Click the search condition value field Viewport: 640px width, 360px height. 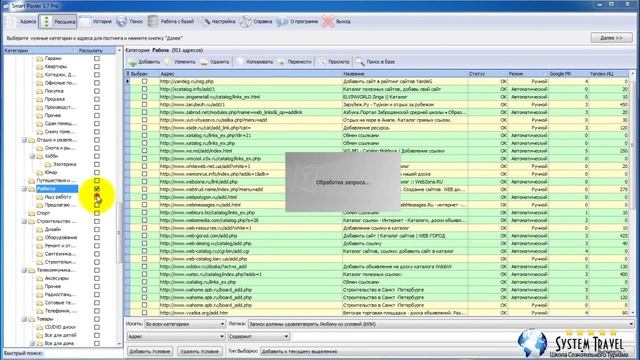click(463, 336)
